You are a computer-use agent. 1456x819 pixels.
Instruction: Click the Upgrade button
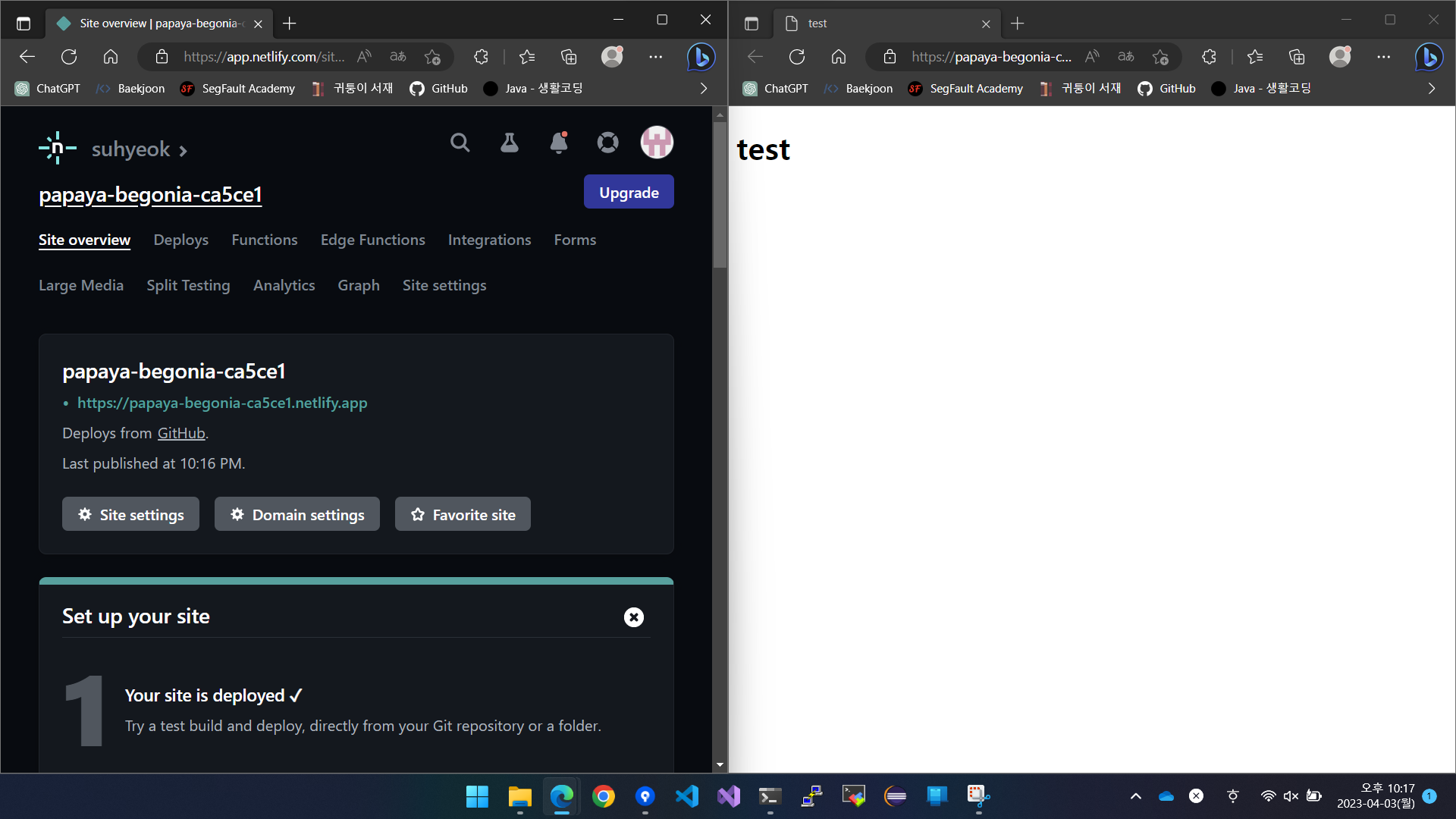628,193
